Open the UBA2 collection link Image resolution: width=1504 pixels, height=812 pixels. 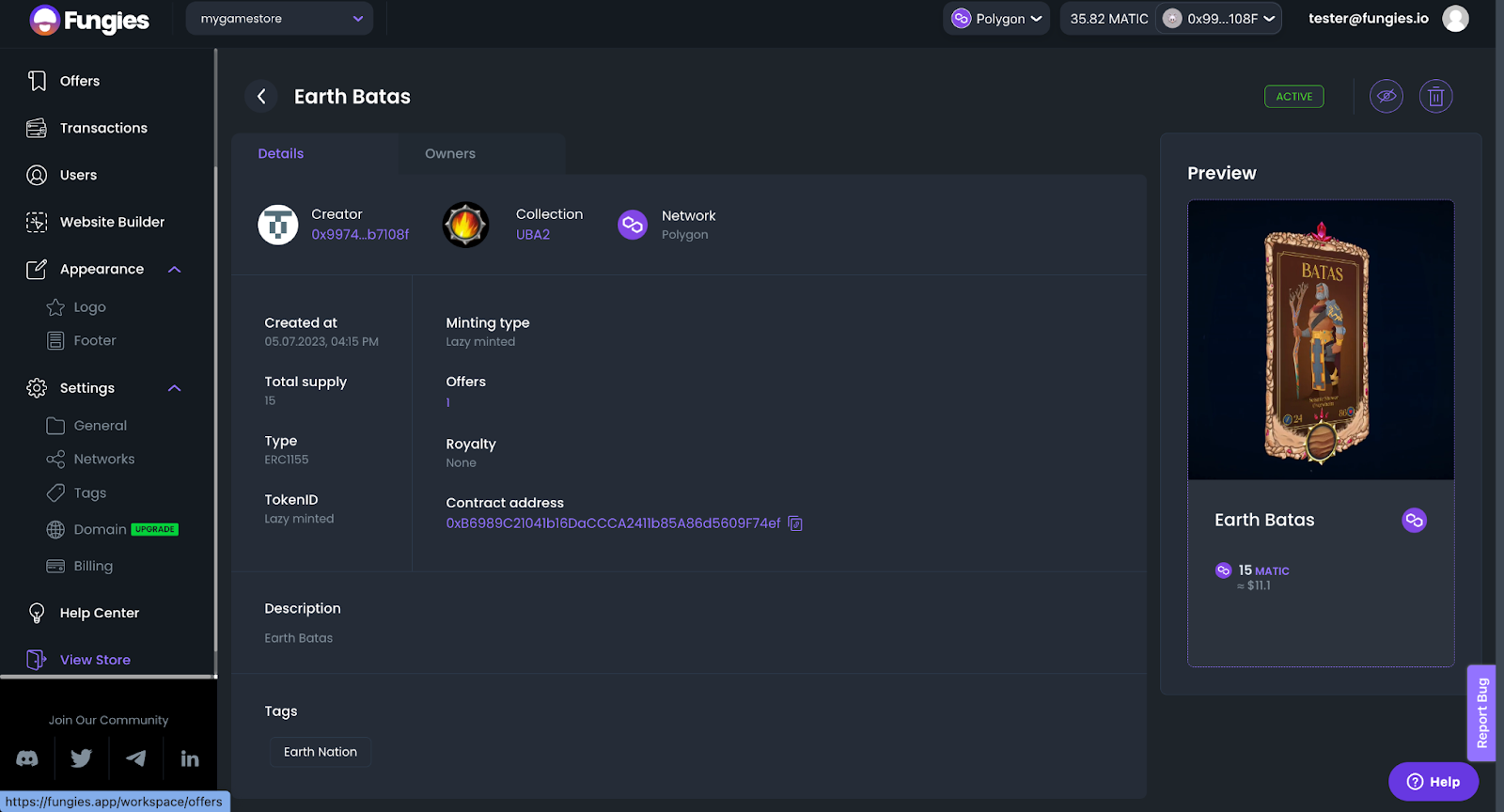[533, 235]
